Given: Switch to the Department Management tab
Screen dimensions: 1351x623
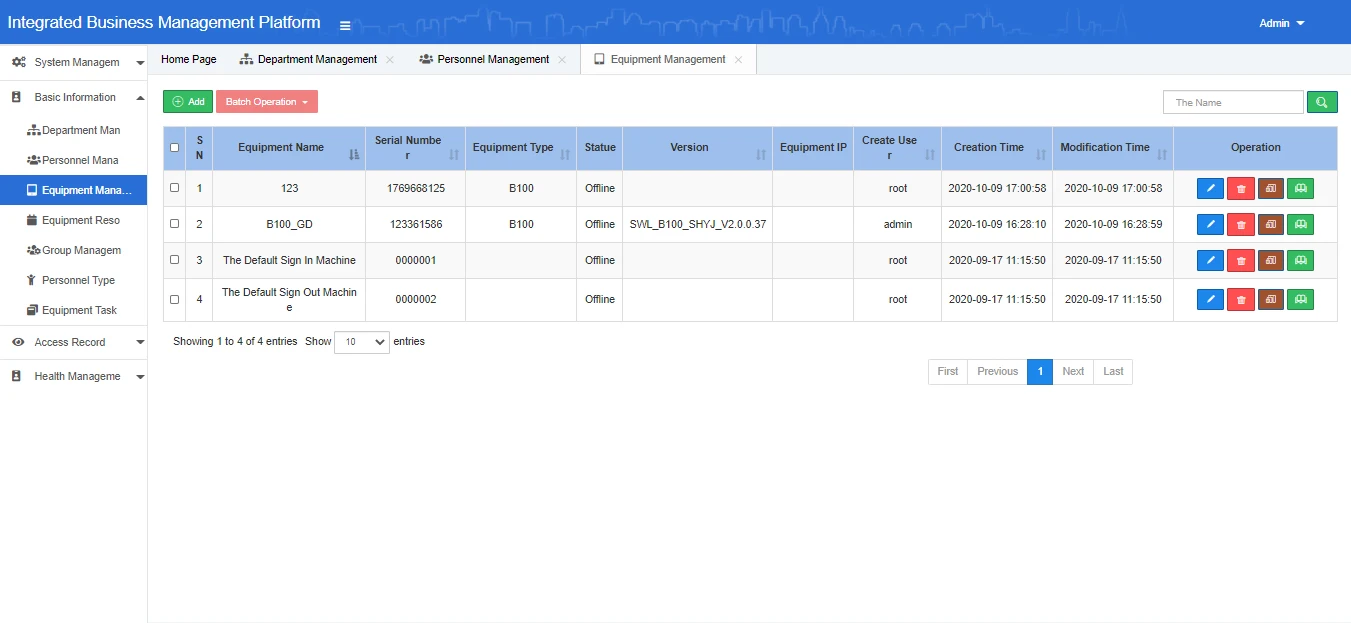Looking at the screenshot, I should point(316,60).
